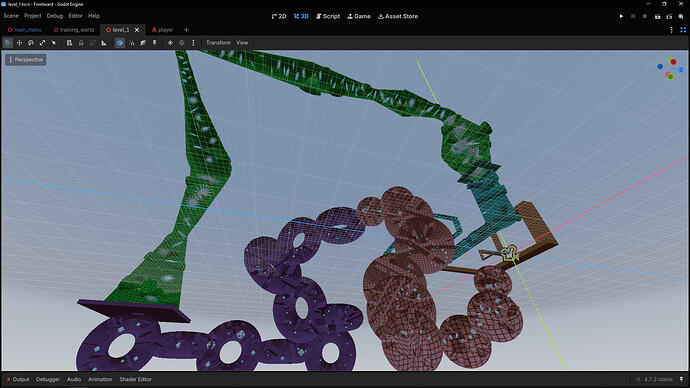This screenshot has width=690, height=388.
Task: Switch to the Script workspace
Action: [x=328, y=16]
